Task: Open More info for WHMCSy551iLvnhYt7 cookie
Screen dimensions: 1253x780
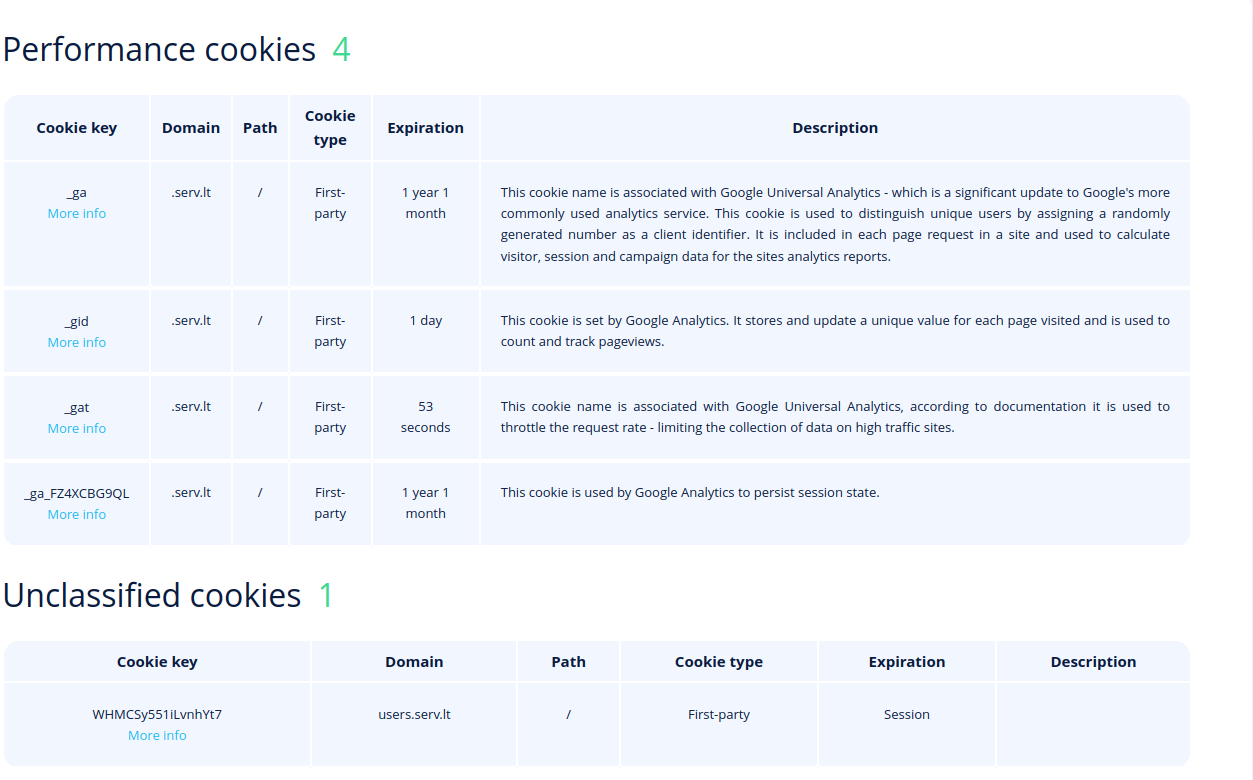Action: tap(157, 735)
